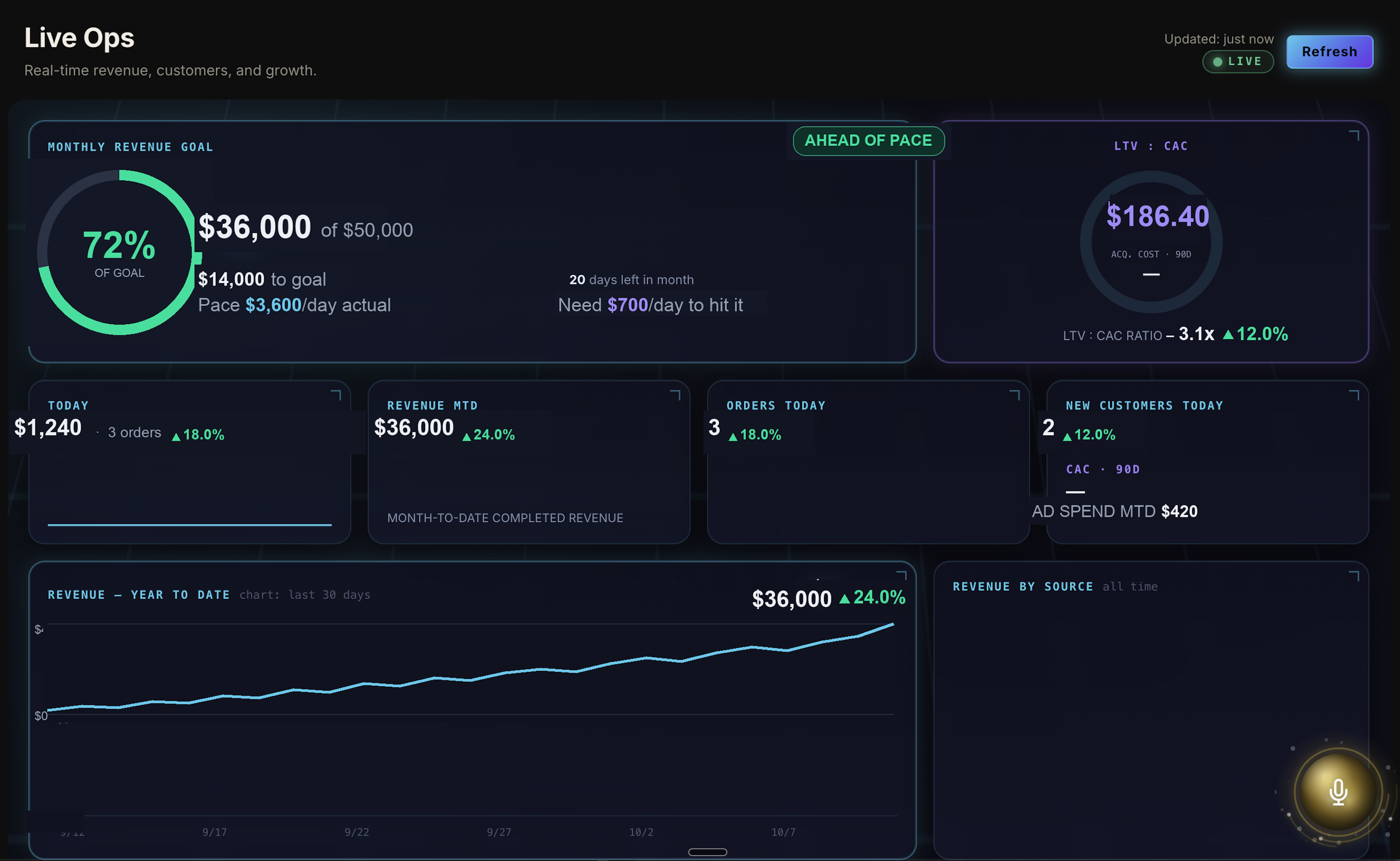1400x861 pixels.
Task: Click the $186.40 acquisition cost ring
Action: [1151, 242]
